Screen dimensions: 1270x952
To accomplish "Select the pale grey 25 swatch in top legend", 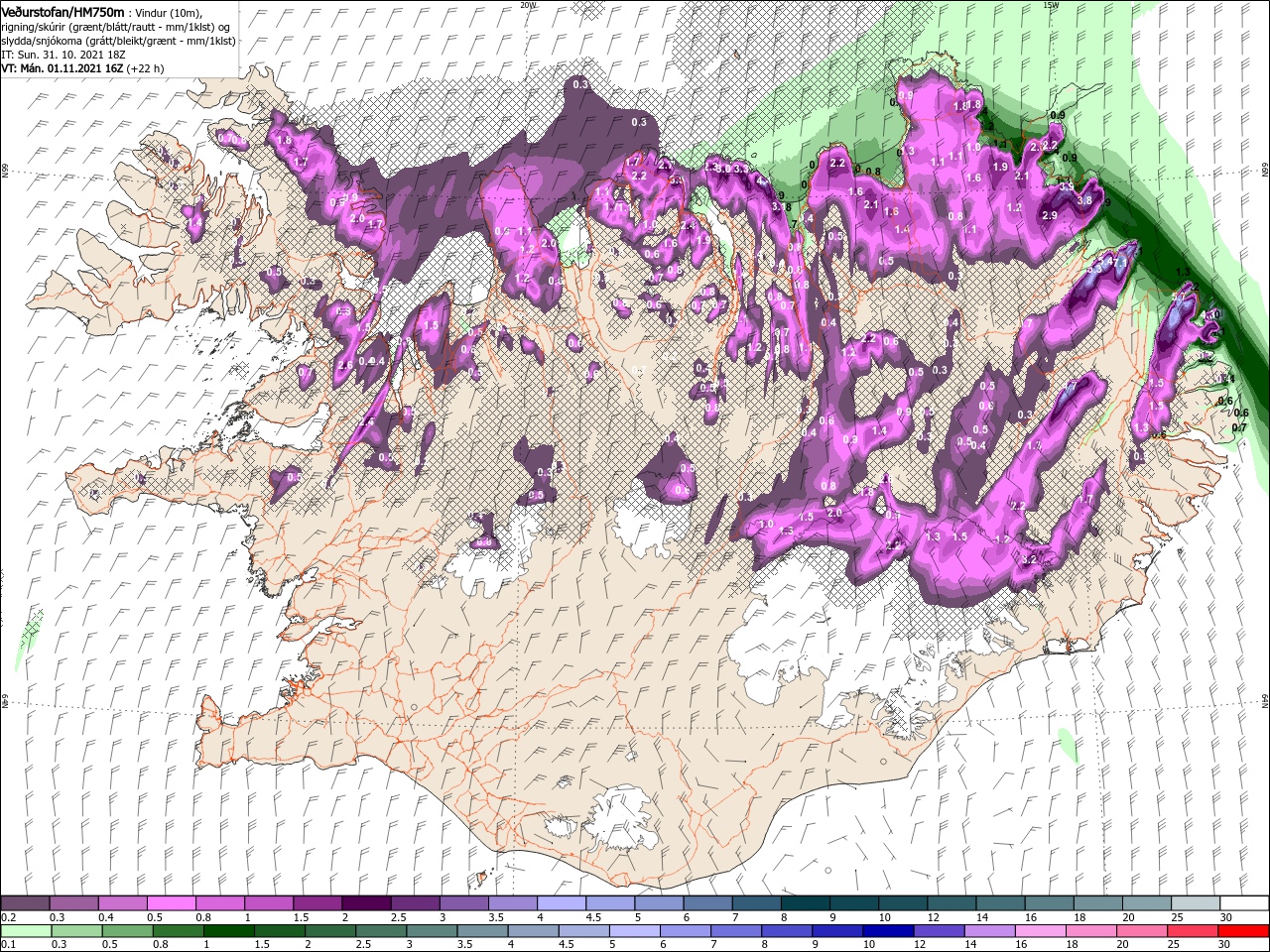I will (x=1194, y=902).
